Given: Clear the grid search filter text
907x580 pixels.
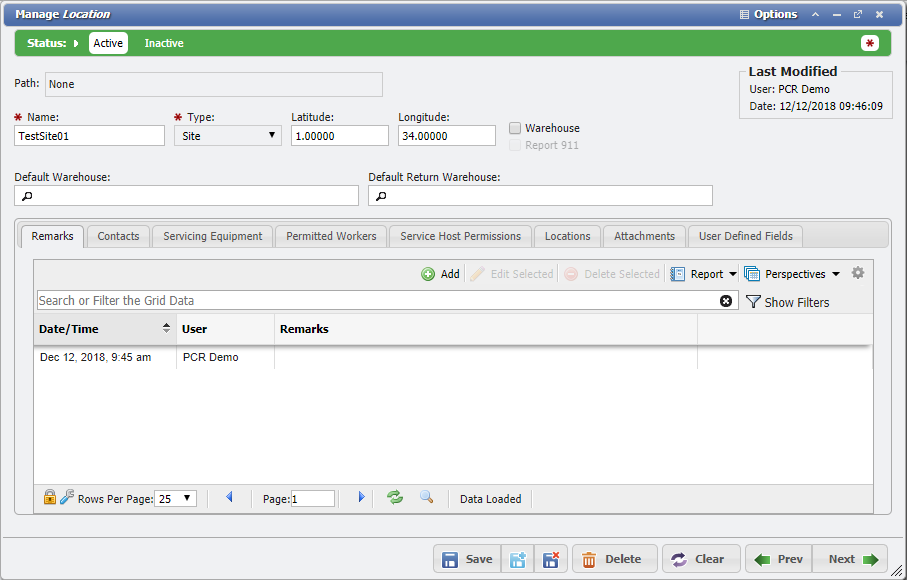Looking at the screenshot, I should tap(726, 301).
